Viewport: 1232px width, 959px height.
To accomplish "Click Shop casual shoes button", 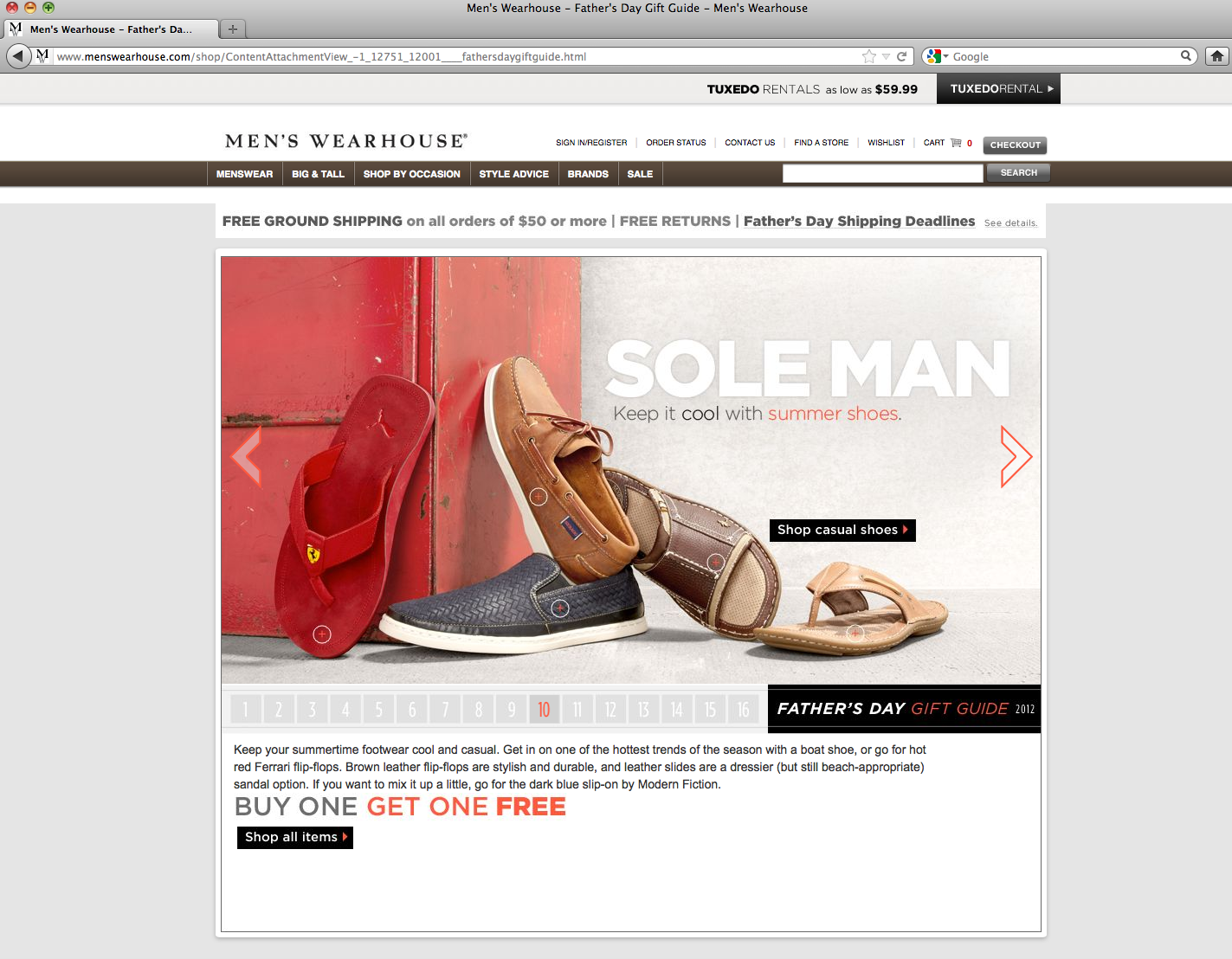I will (x=842, y=530).
